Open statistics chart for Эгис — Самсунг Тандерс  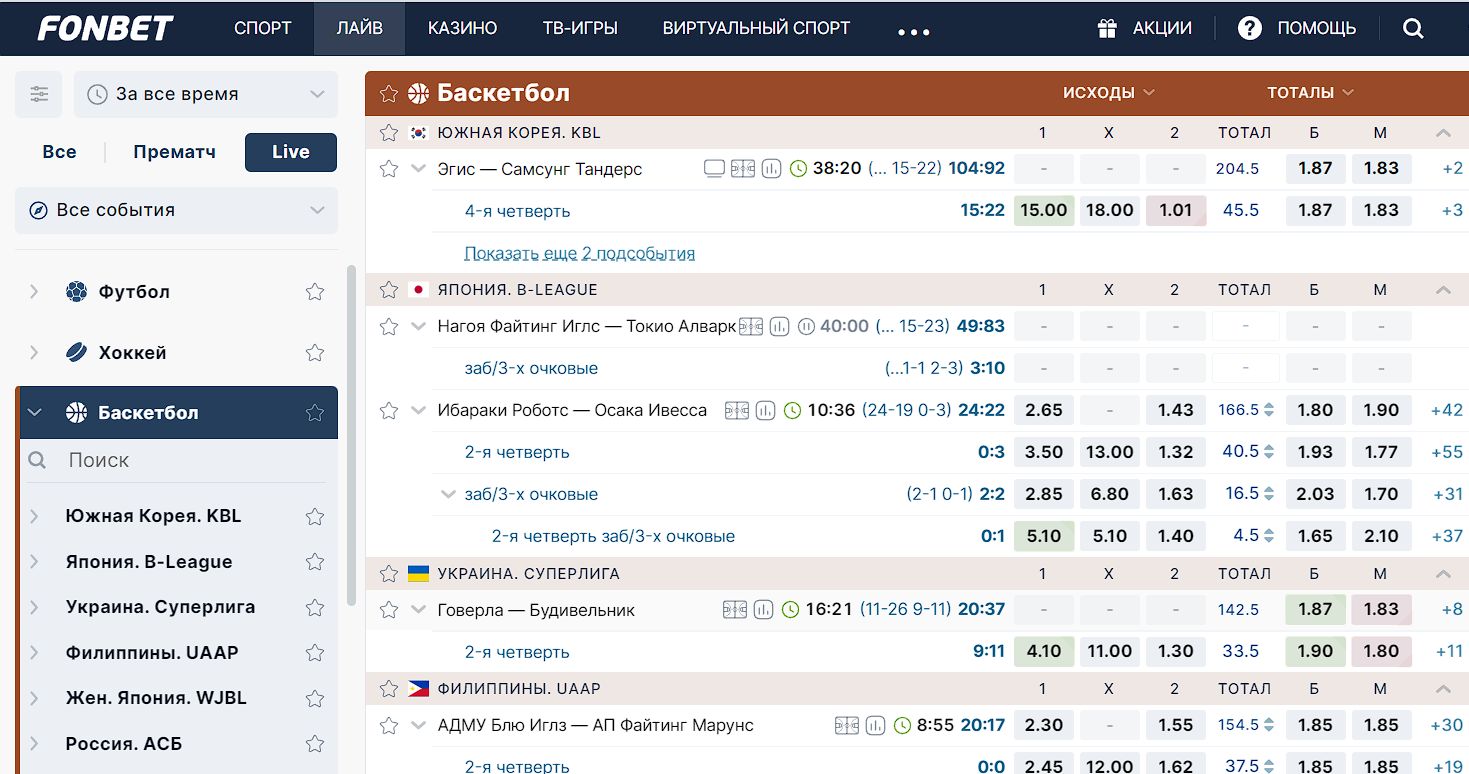771,168
